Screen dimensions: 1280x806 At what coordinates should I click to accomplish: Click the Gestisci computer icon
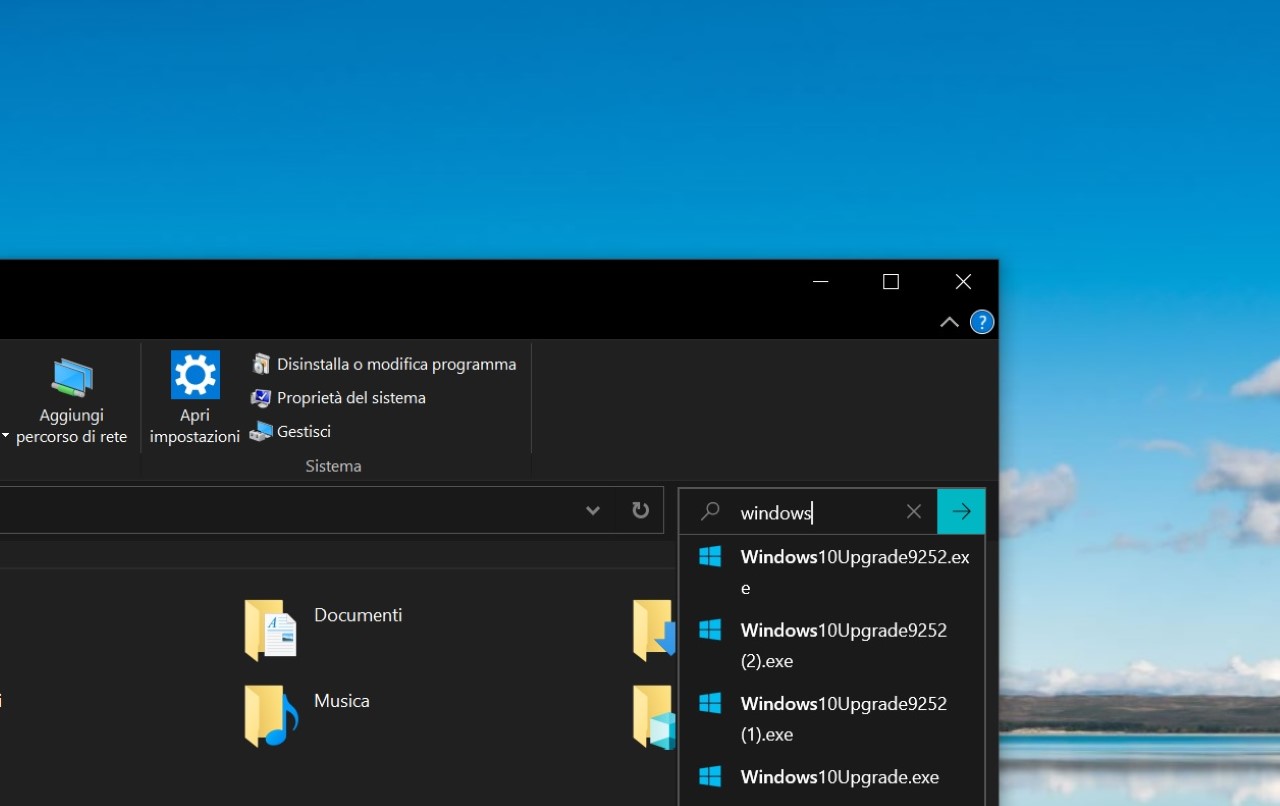[x=261, y=432]
